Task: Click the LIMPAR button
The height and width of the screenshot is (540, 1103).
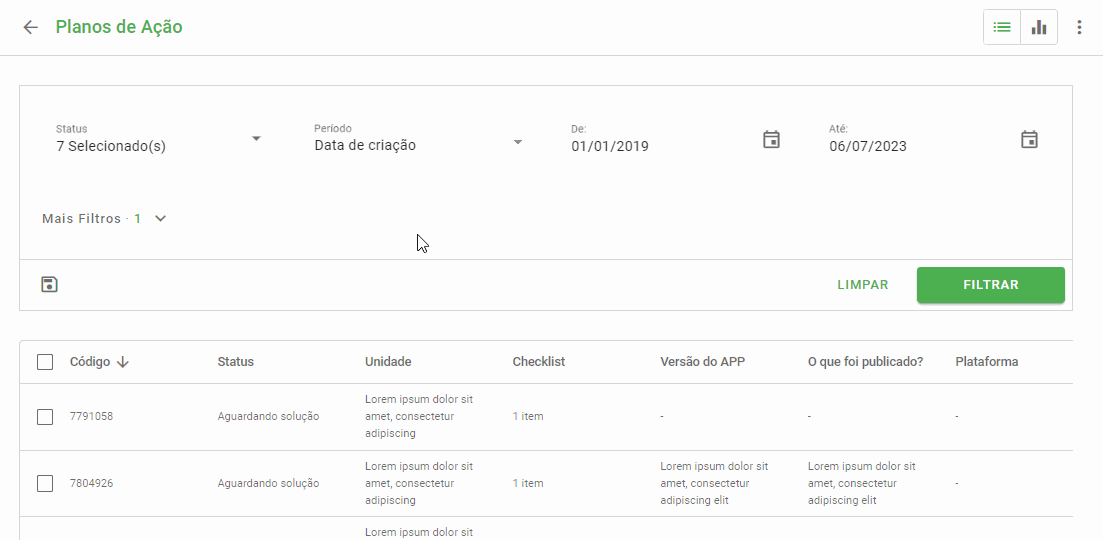Action: [863, 285]
